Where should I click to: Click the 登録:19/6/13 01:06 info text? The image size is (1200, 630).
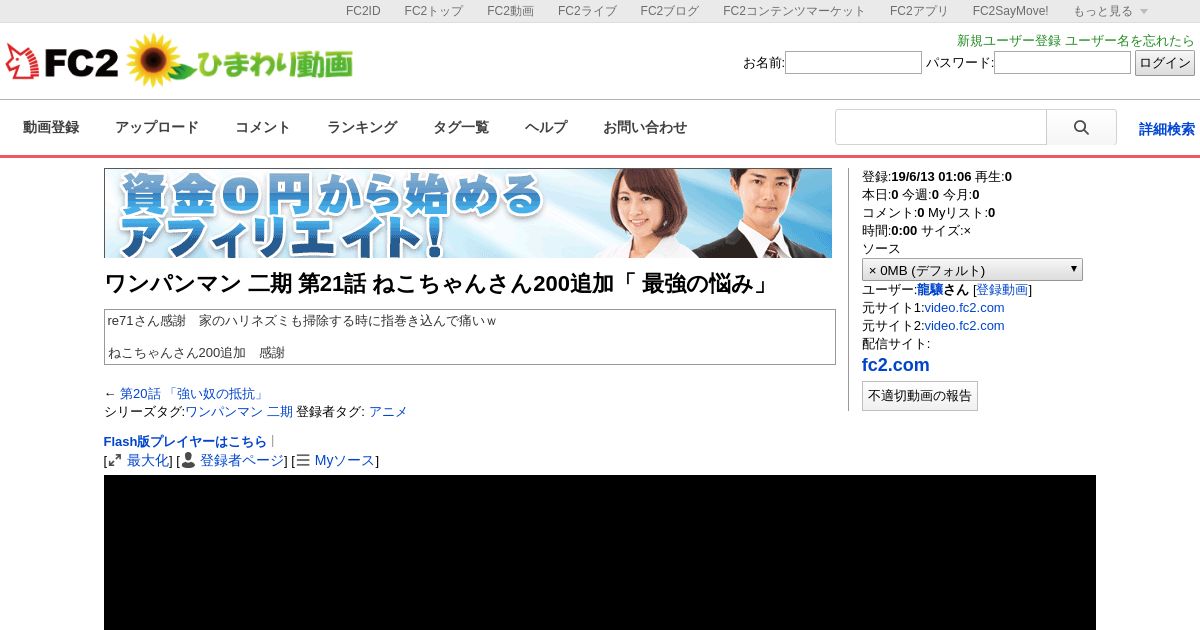click(917, 177)
